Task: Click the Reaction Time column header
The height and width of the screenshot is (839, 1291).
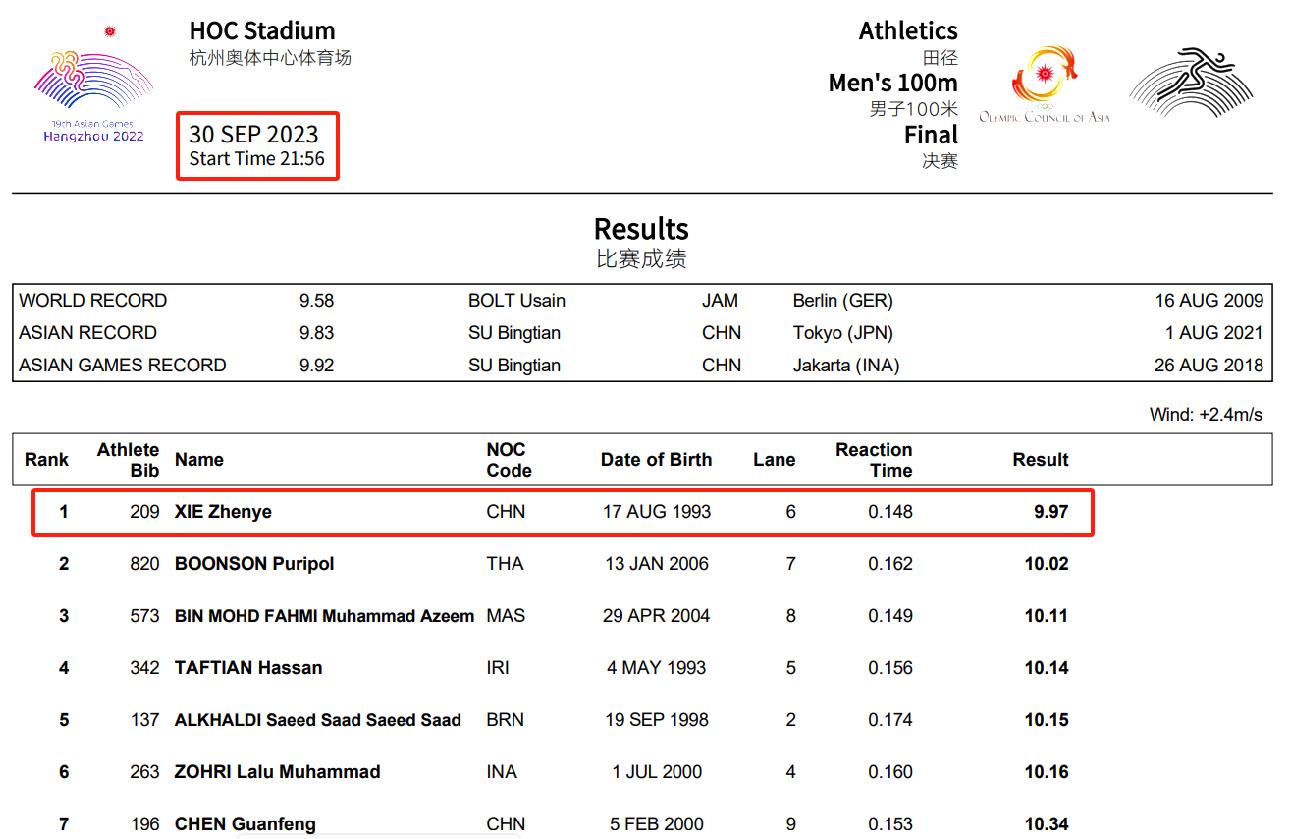Action: pyautogui.click(x=873, y=460)
